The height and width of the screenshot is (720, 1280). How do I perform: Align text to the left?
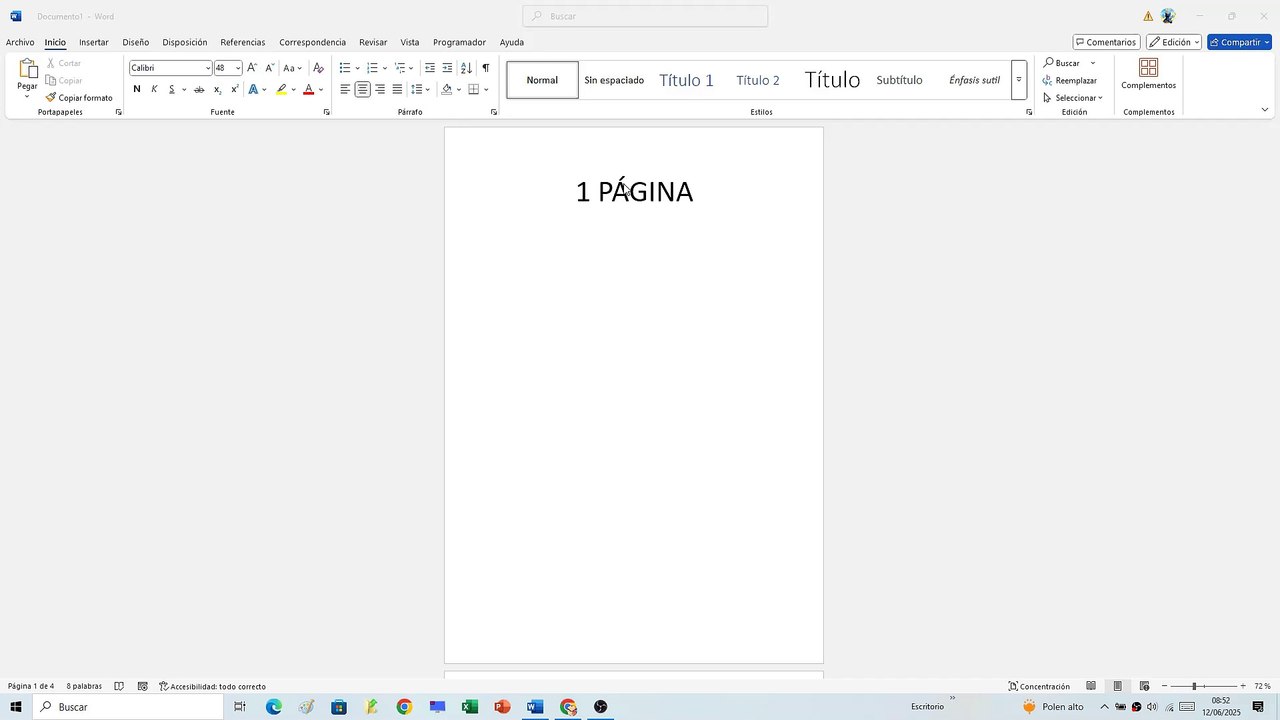pos(345,90)
